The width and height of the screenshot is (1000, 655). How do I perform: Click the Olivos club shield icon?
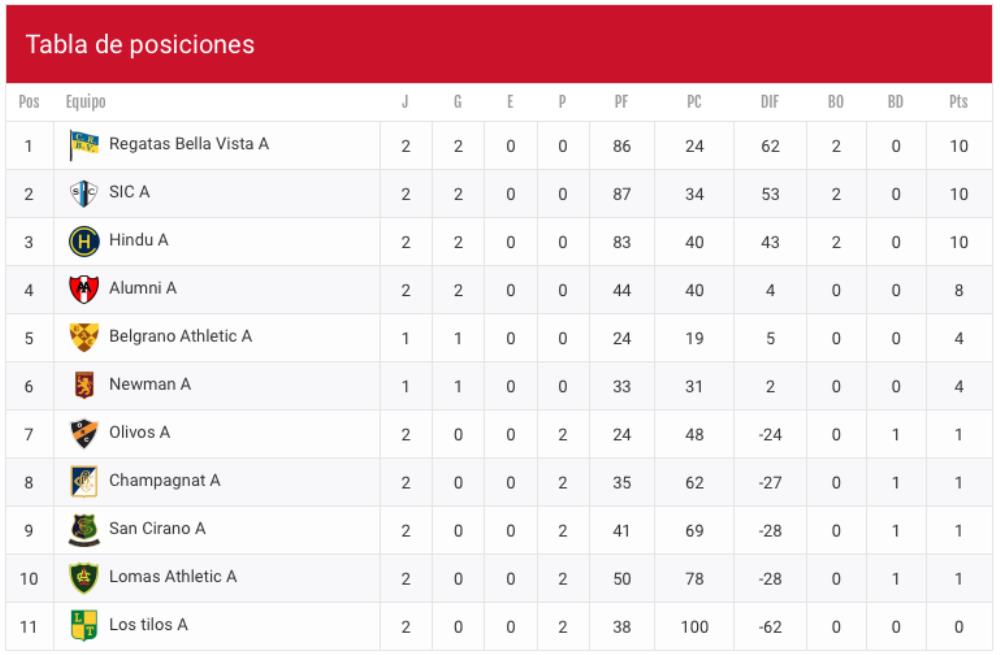tap(83, 433)
